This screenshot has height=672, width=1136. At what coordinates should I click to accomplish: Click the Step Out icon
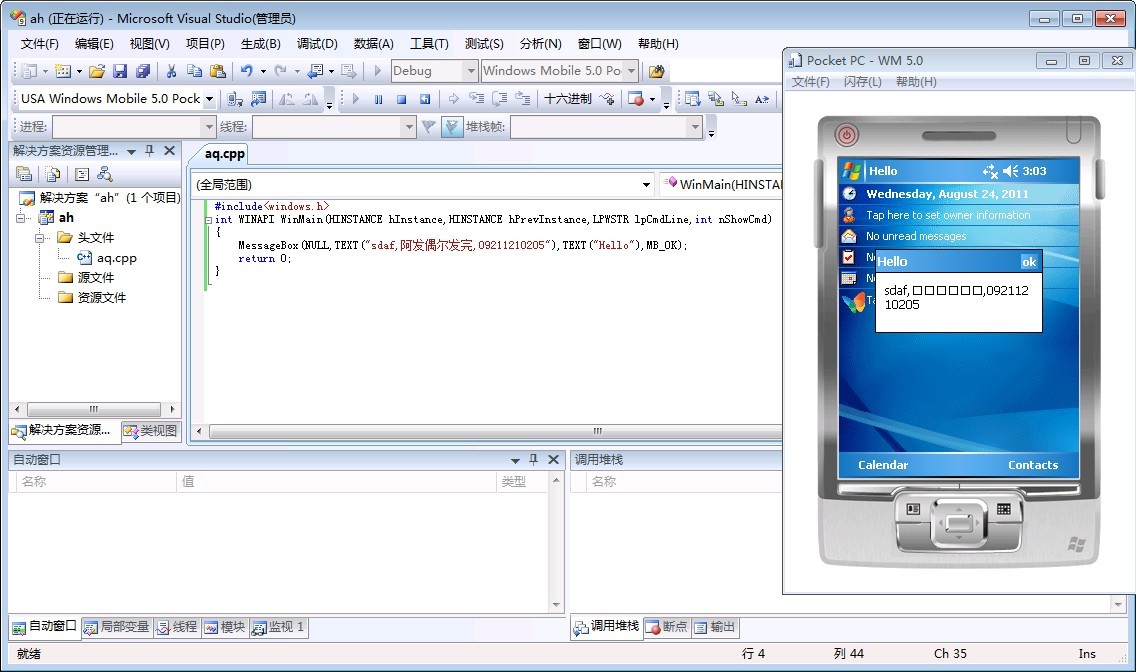pyautogui.click(x=523, y=99)
